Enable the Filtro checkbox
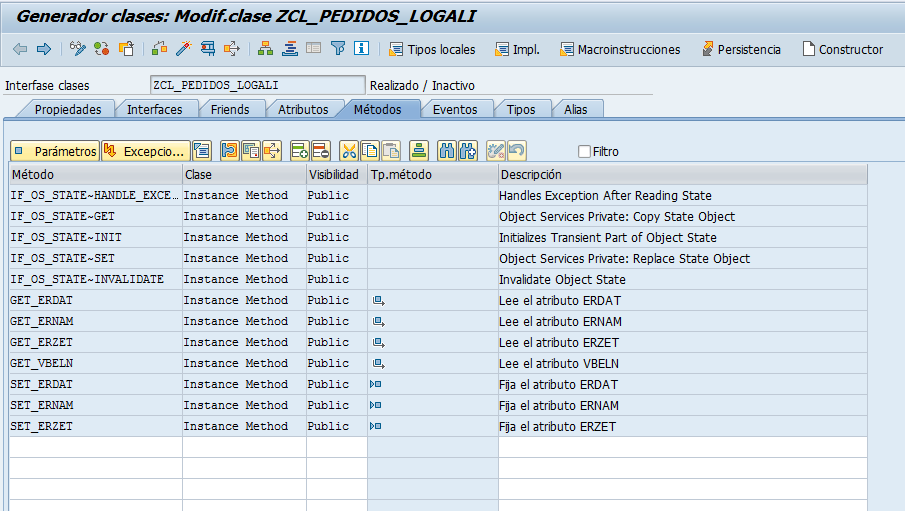The height and width of the screenshot is (511, 905). tap(584, 151)
